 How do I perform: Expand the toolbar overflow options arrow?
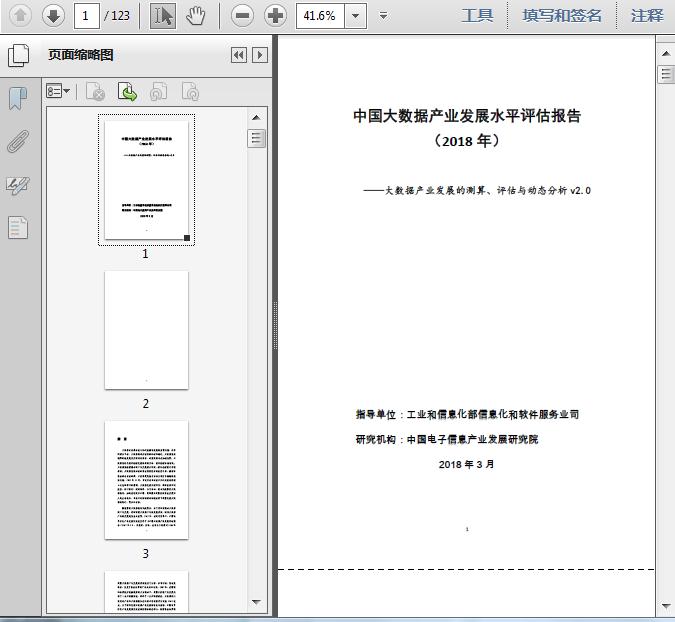point(384,16)
